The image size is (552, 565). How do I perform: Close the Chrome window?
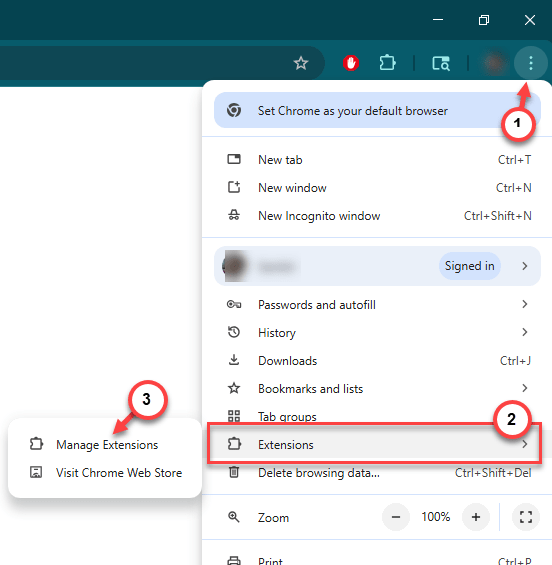[530, 20]
